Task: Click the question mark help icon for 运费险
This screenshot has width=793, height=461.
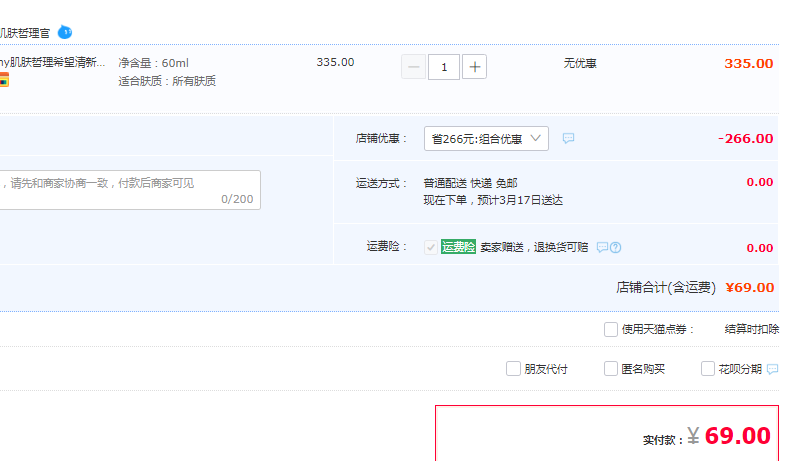Action: click(615, 247)
